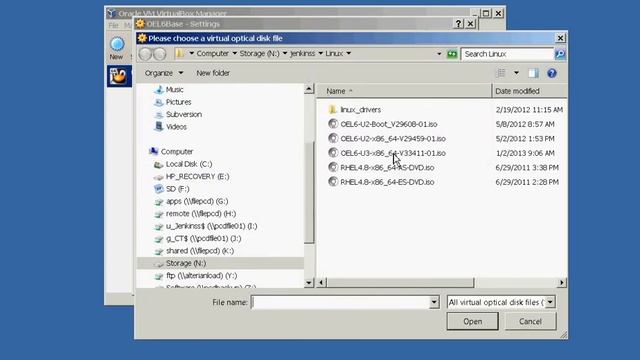Click disc icon of RHEL4.8-x86_64-ES-DVD.iso
Screen dimensions: 640x360
[x=333, y=182]
